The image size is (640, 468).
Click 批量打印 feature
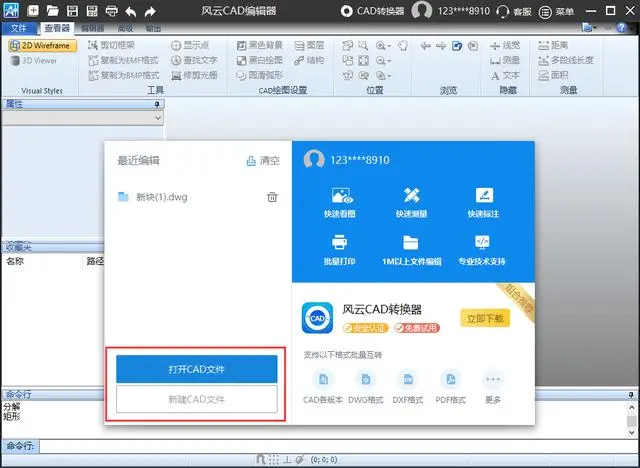click(340, 251)
